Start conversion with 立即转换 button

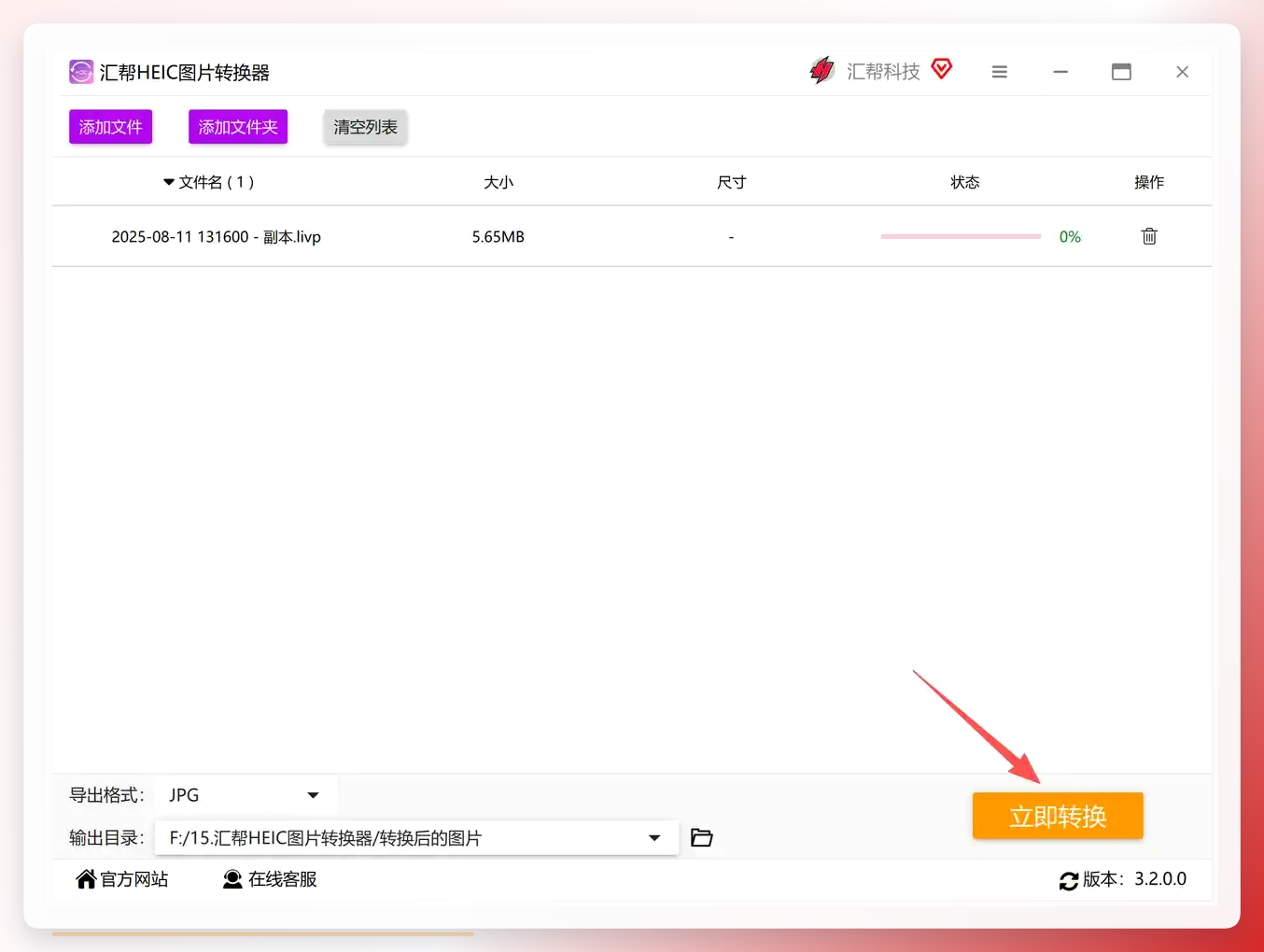click(x=1058, y=816)
